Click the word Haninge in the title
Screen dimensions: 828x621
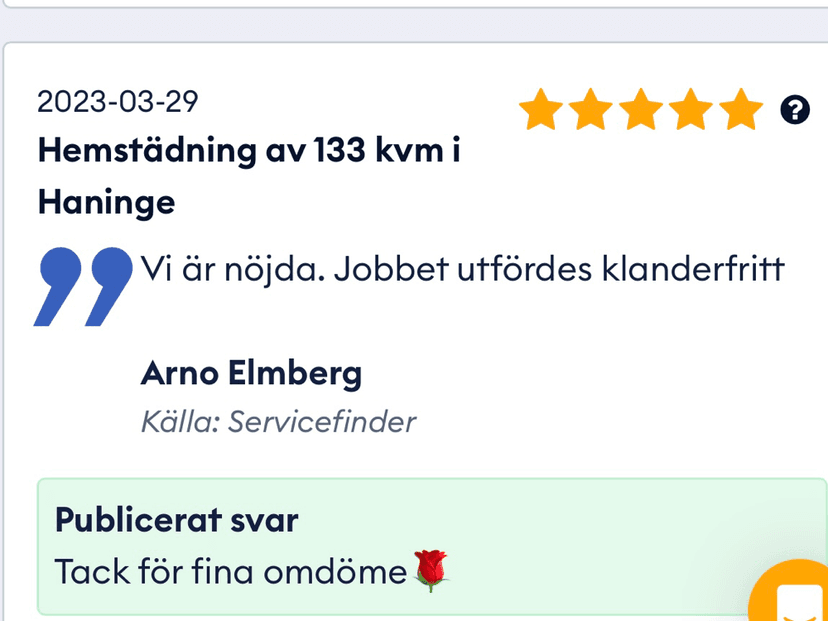(x=106, y=203)
